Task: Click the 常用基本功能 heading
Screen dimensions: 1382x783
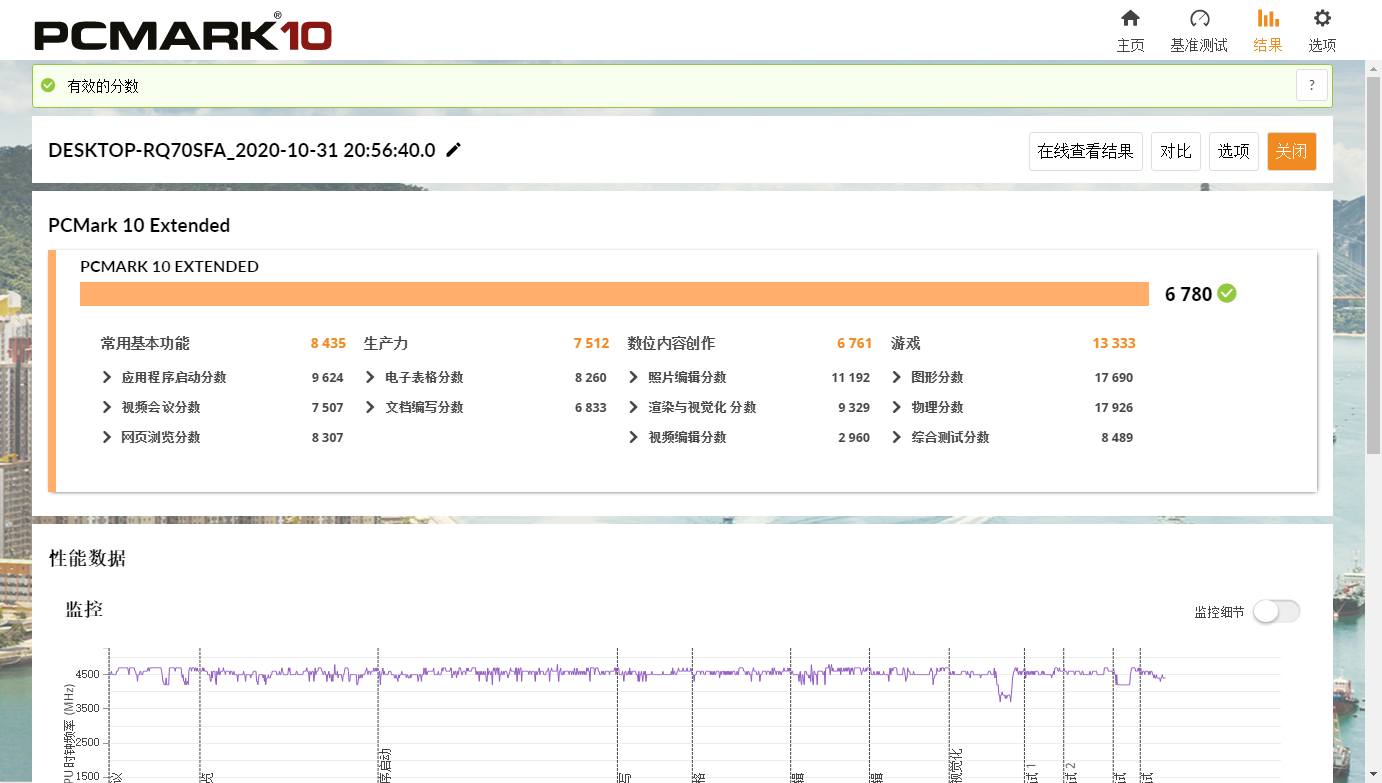Action: tap(145, 343)
